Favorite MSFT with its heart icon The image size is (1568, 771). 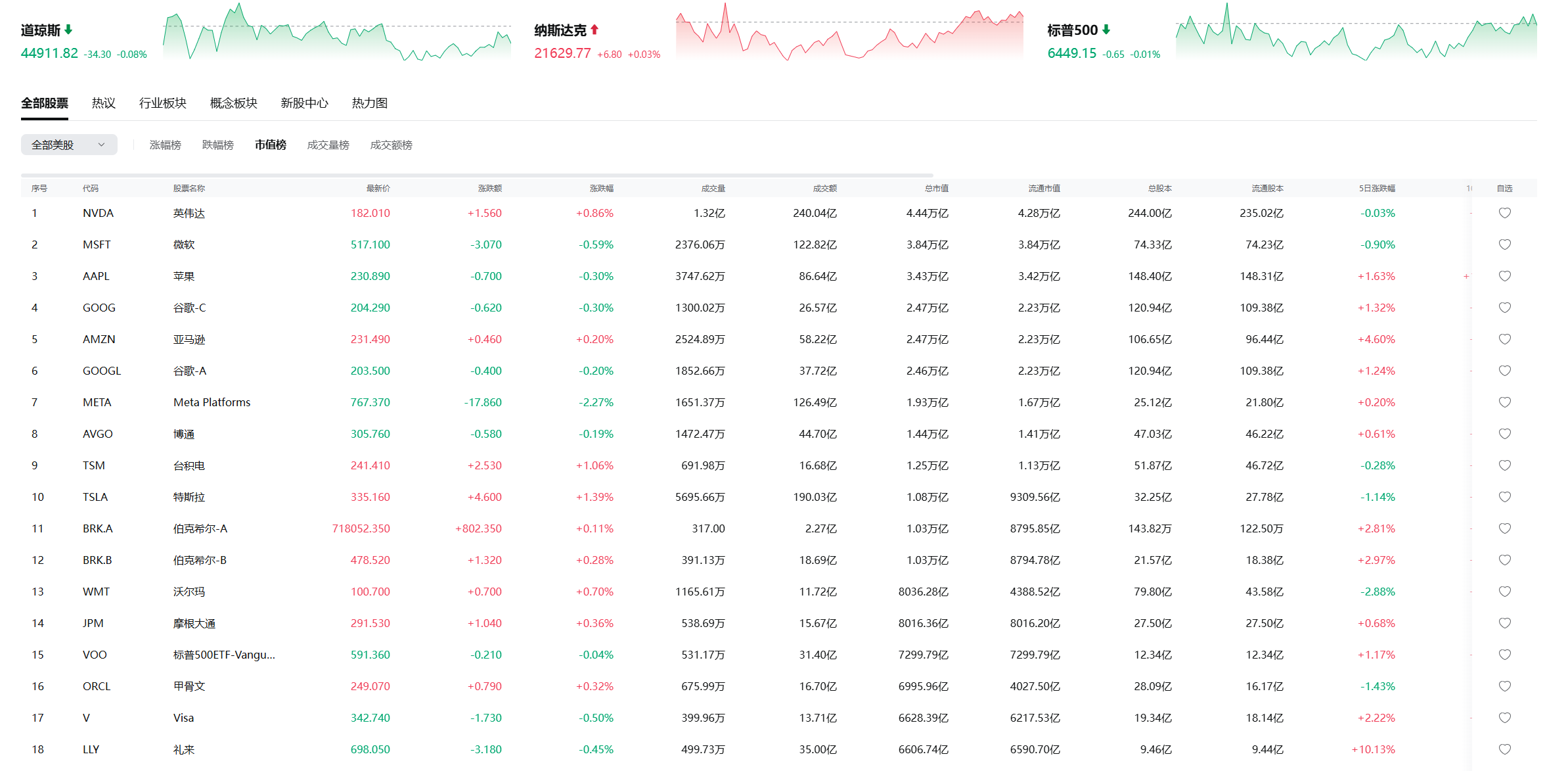pyautogui.click(x=1504, y=245)
